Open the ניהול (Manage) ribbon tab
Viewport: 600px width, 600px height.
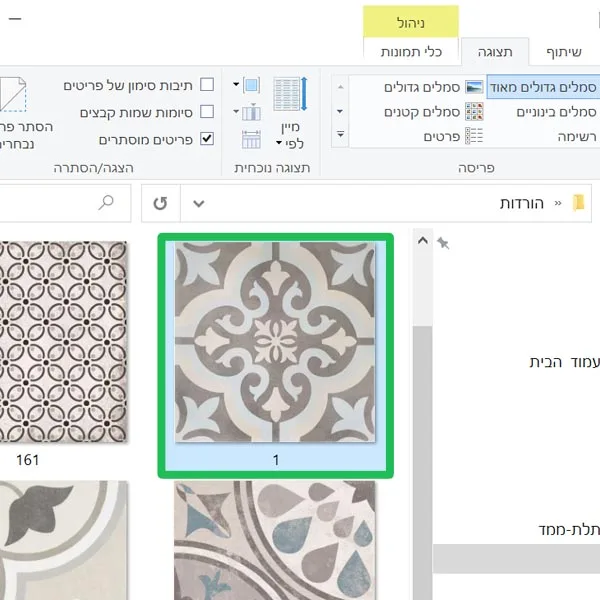411,22
